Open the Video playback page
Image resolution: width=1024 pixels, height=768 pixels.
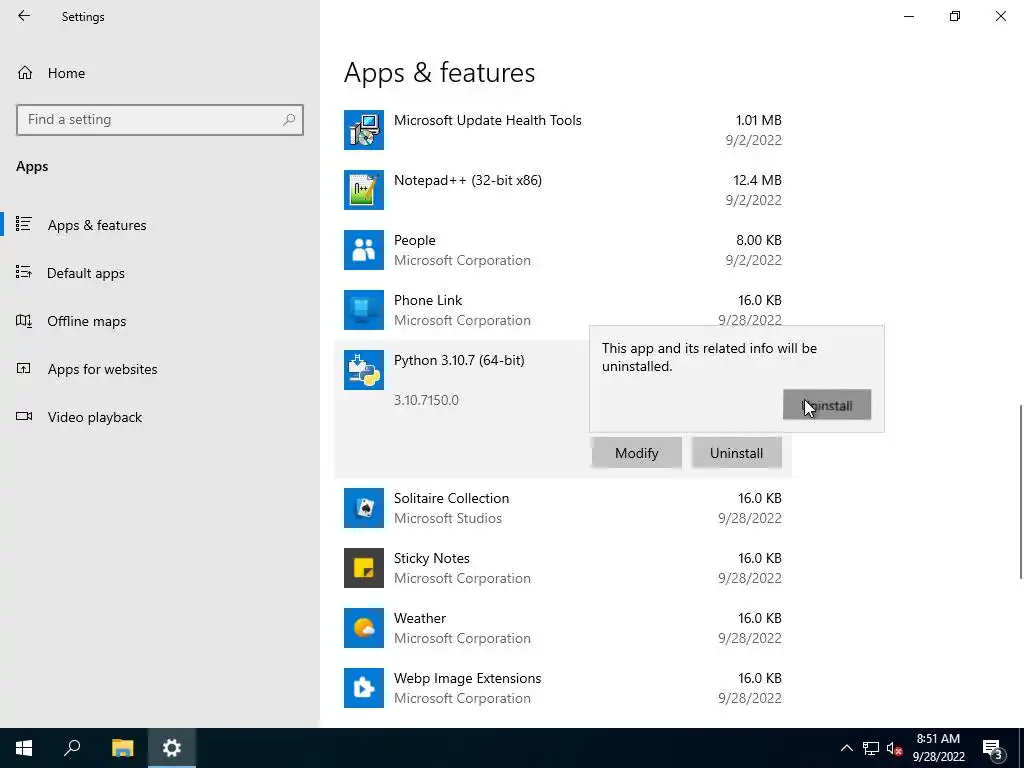tap(160, 417)
